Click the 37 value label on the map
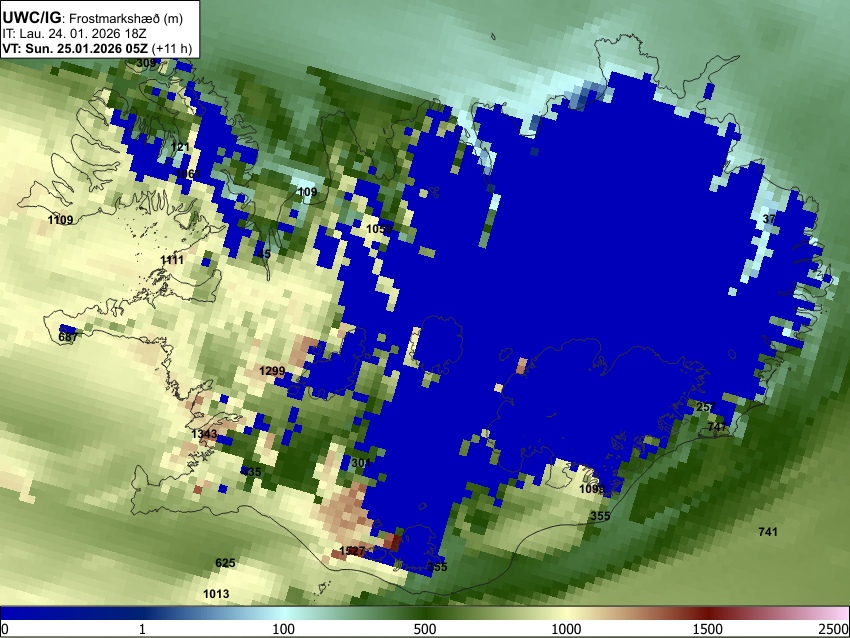The height and width of the screenshot is (638, 850). click(x=769, y=219)
